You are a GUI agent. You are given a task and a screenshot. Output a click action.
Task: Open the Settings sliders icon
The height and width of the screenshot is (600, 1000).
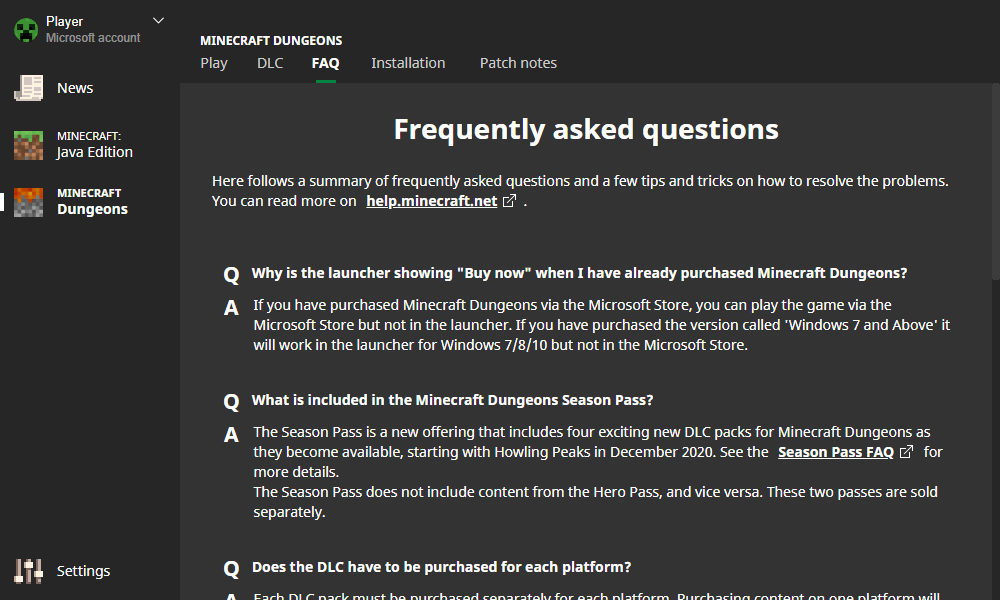tap(29, 571)
